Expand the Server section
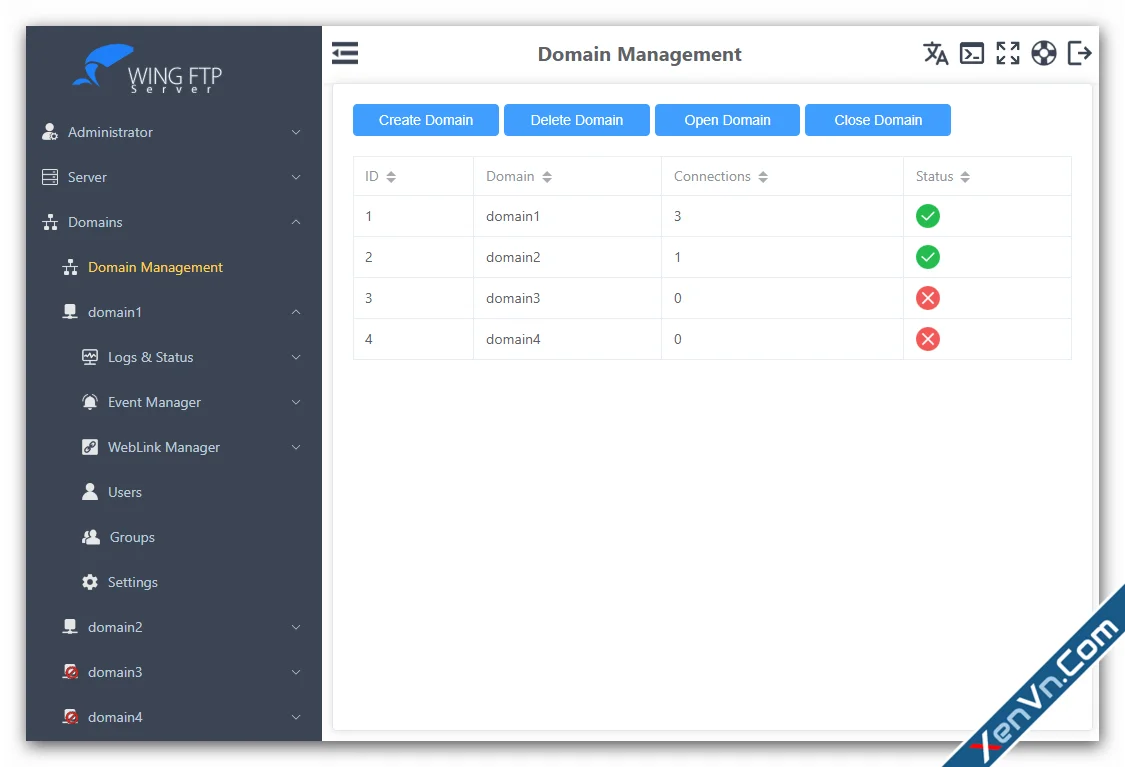The width and height of the screenshot is (1125, 767). pos(171,177)
